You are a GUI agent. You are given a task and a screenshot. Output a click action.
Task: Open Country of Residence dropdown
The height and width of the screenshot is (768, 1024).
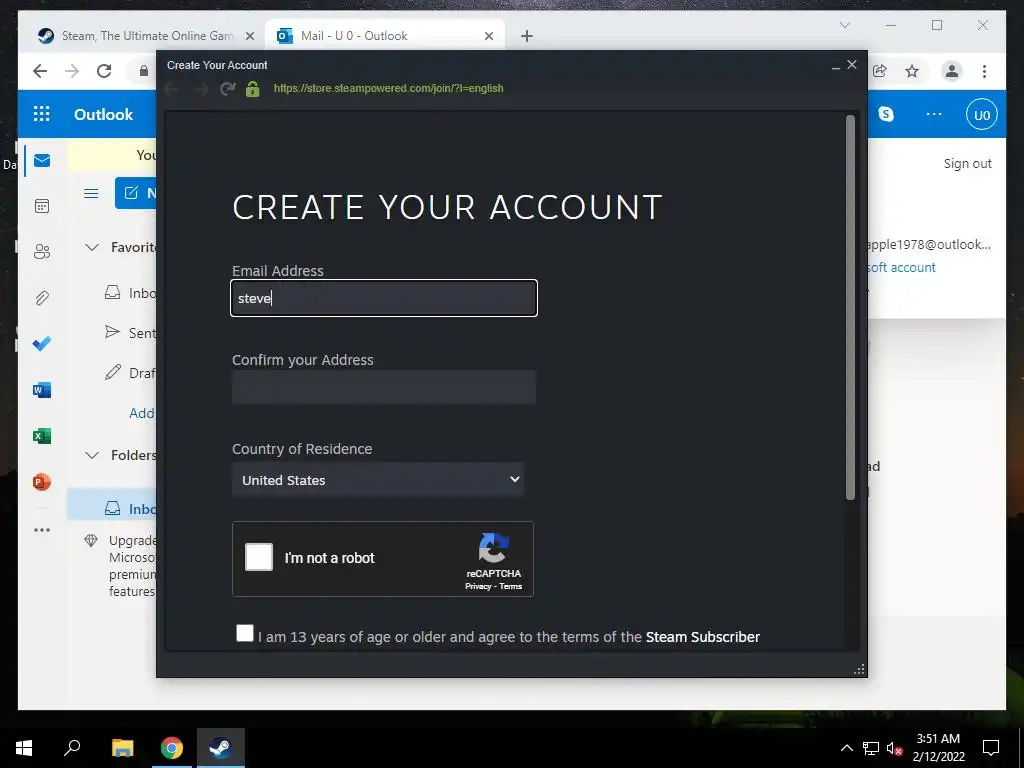[378, 480]
